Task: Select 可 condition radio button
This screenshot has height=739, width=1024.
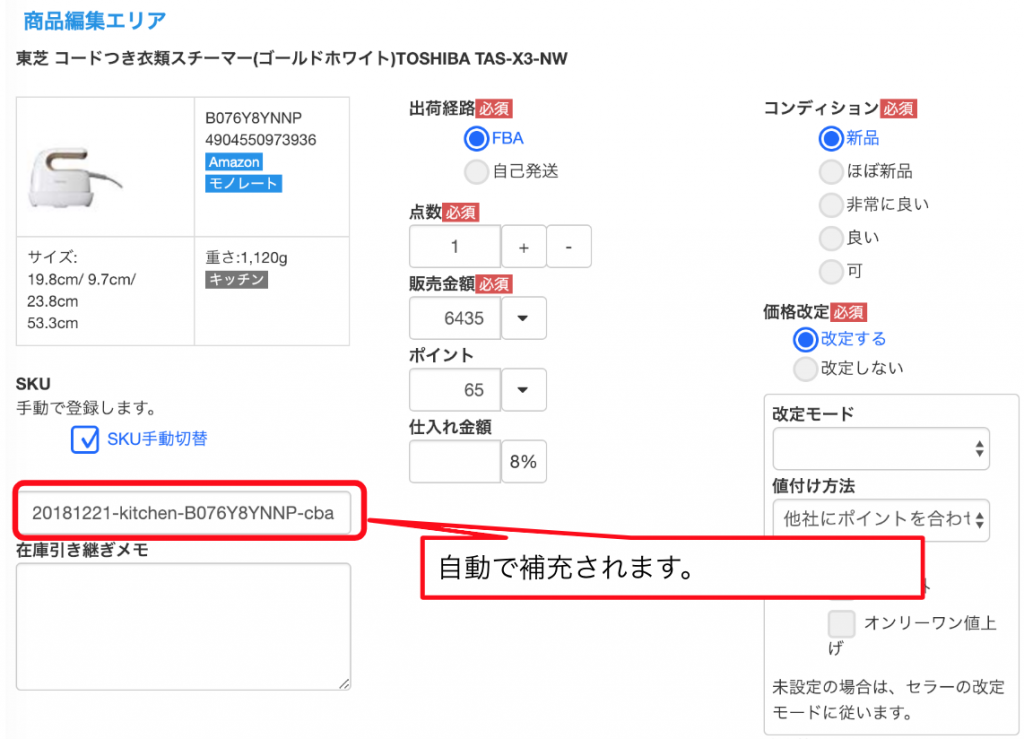Action: [831, 271]
